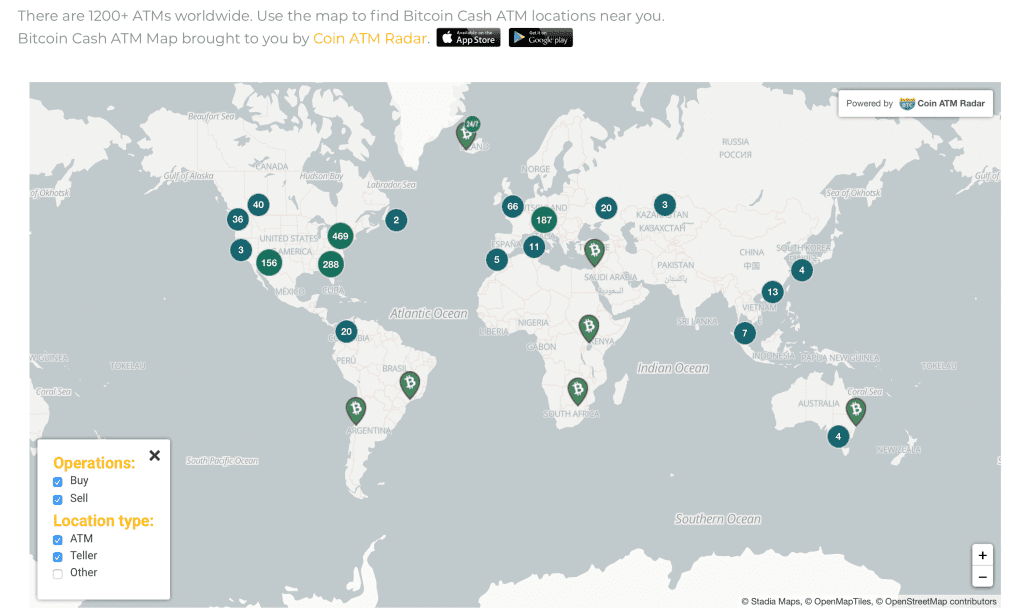
Task: Select the Bitcoin Cash pin in Brazil
Action: pos(409,384)
